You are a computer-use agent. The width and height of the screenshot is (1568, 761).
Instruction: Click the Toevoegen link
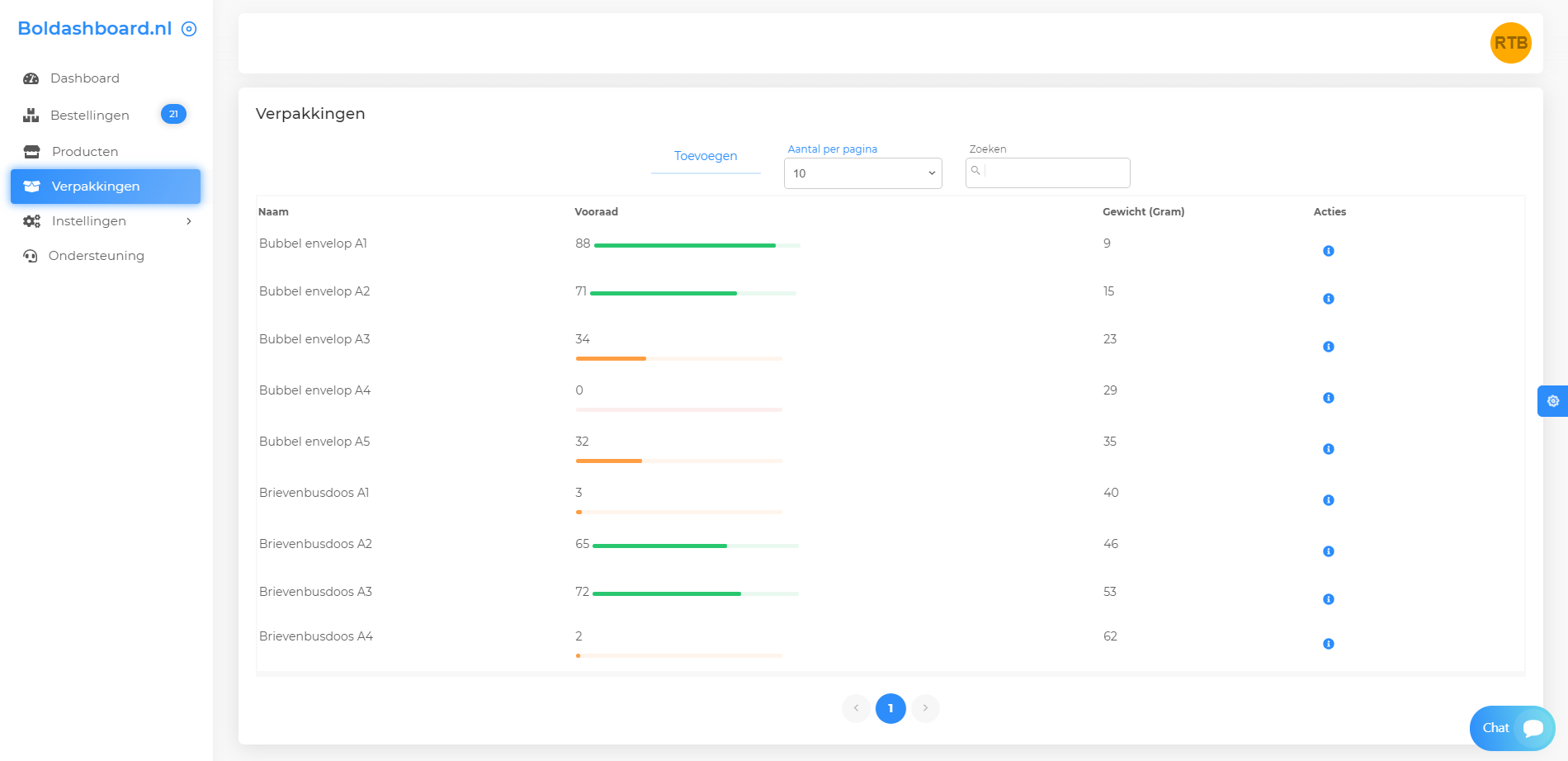(706, 156)
